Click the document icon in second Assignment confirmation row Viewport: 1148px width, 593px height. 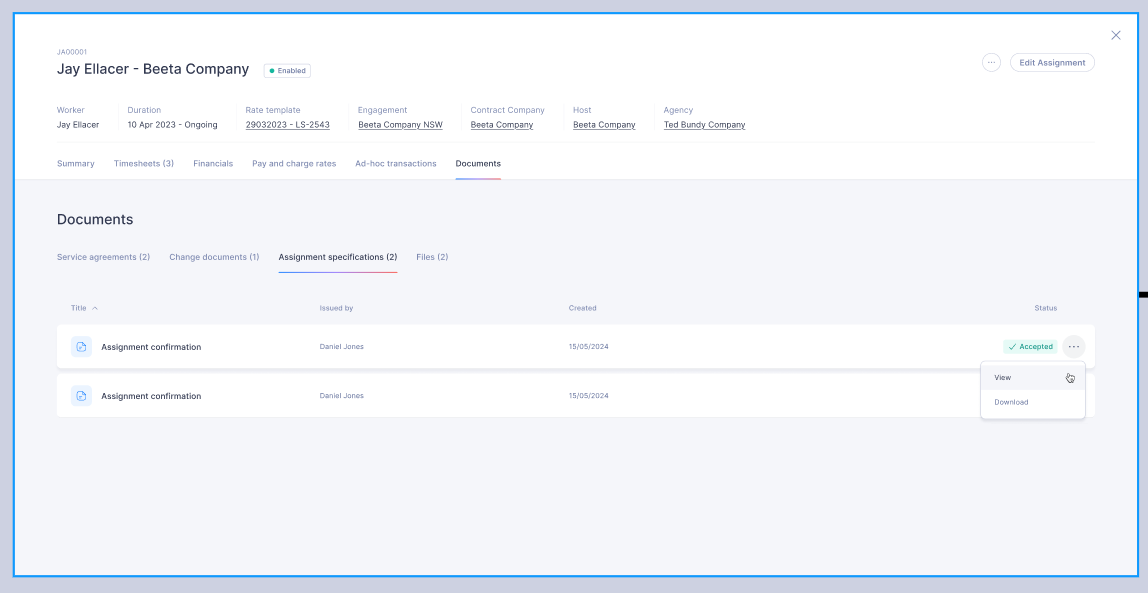tap(81, 396)
